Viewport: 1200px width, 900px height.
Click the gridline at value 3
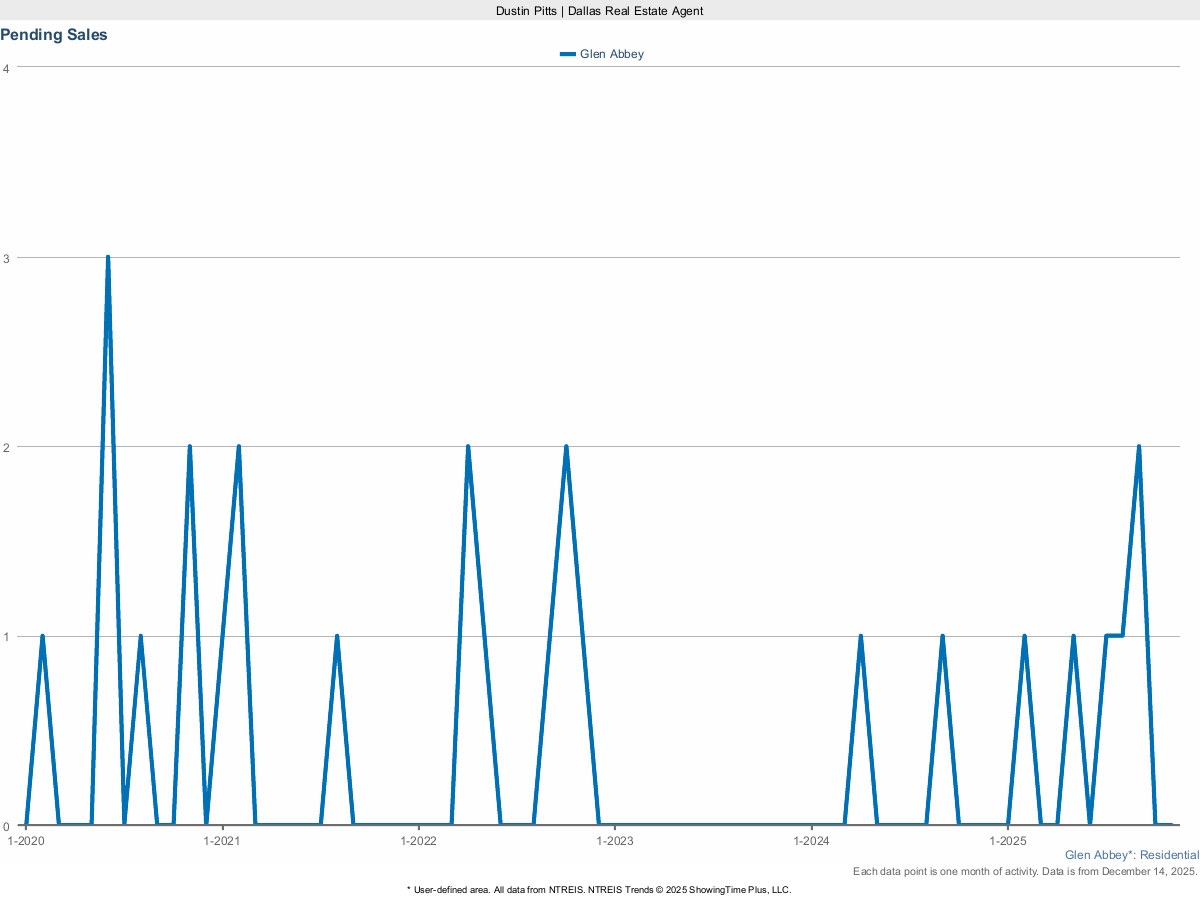[600, 257]
